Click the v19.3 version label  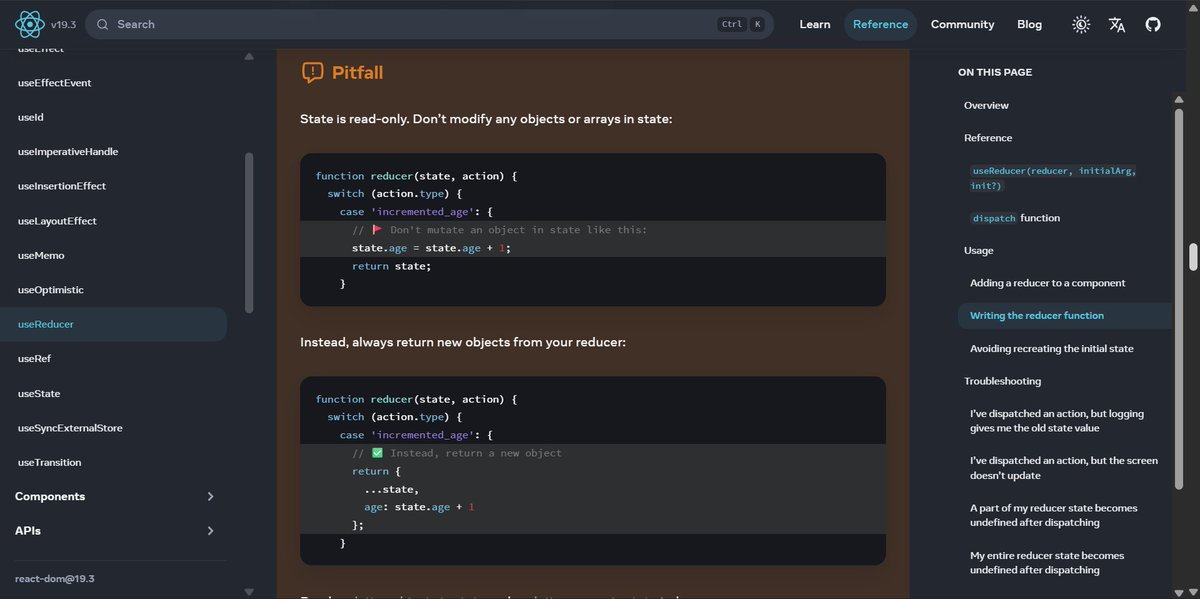[63, 24]
